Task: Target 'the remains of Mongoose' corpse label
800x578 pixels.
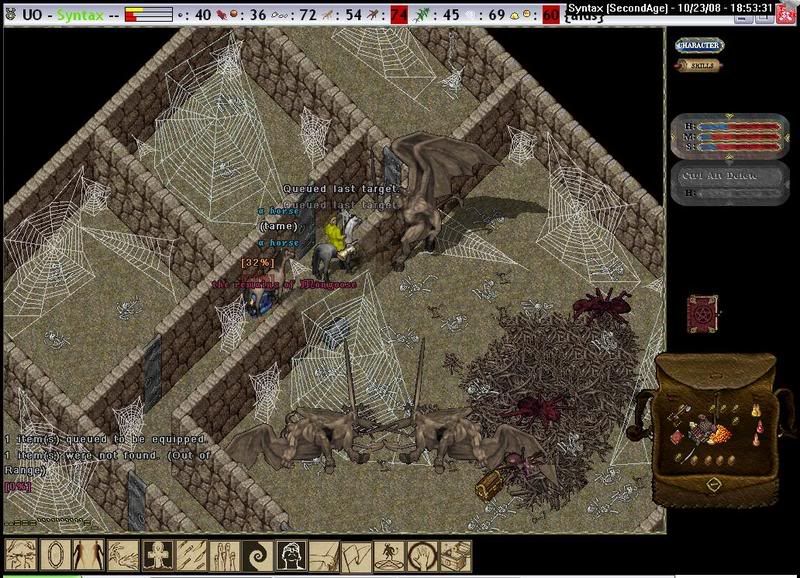Action: pos(285,284)
